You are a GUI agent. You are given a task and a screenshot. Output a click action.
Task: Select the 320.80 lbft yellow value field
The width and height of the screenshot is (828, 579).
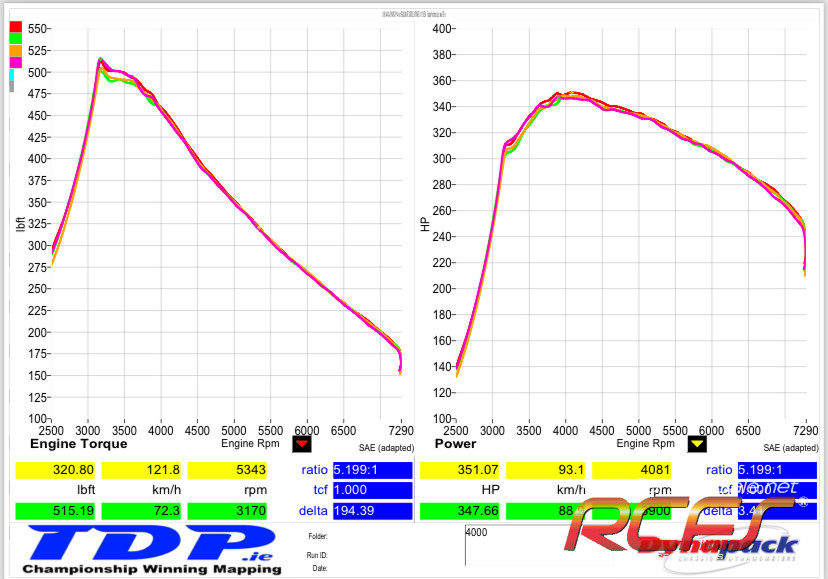point(57,470)
